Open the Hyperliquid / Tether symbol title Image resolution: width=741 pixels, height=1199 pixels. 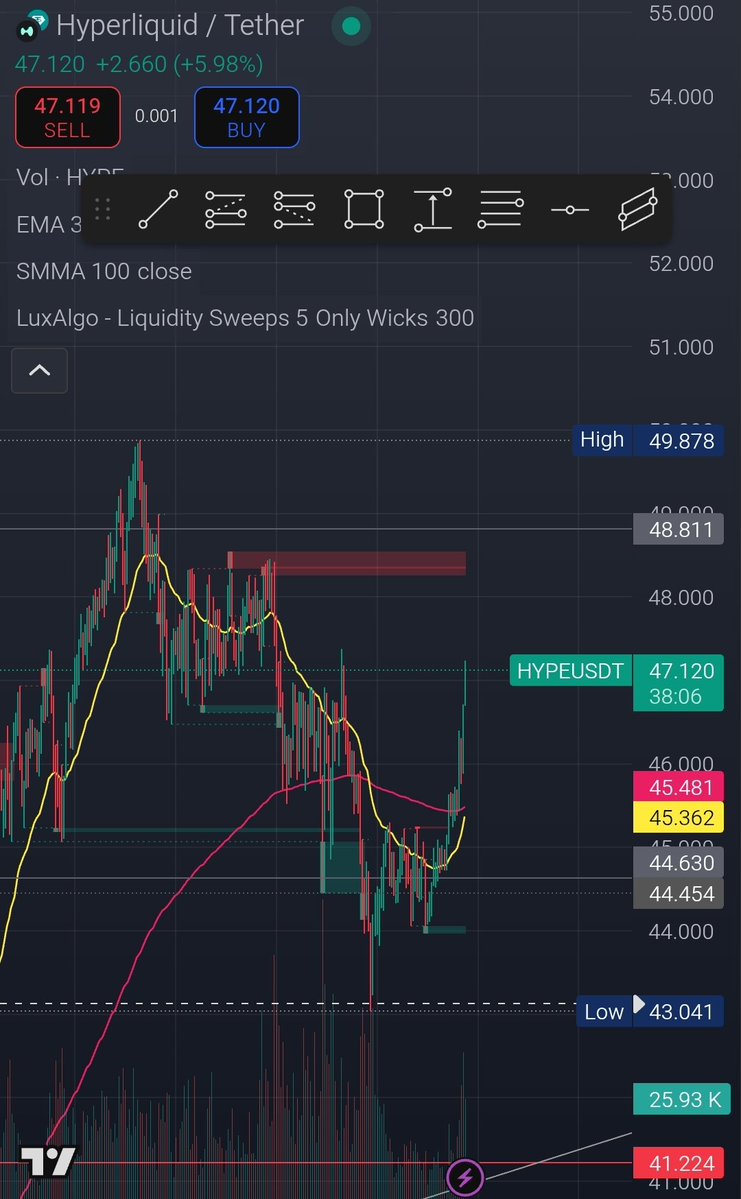tap(180, 25)
